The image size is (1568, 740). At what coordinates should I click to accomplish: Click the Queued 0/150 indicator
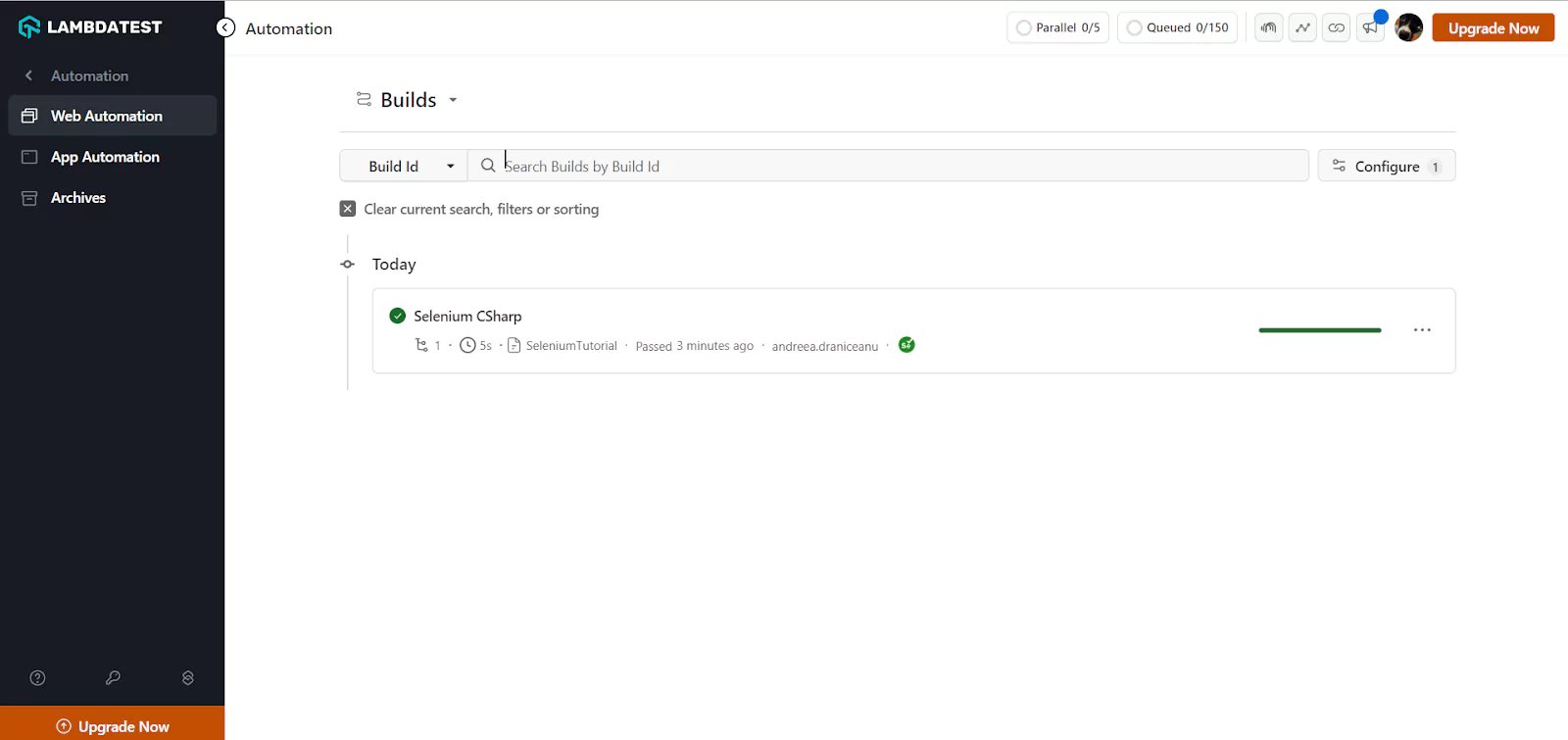pyautogui.click(x=1178, y=27)
